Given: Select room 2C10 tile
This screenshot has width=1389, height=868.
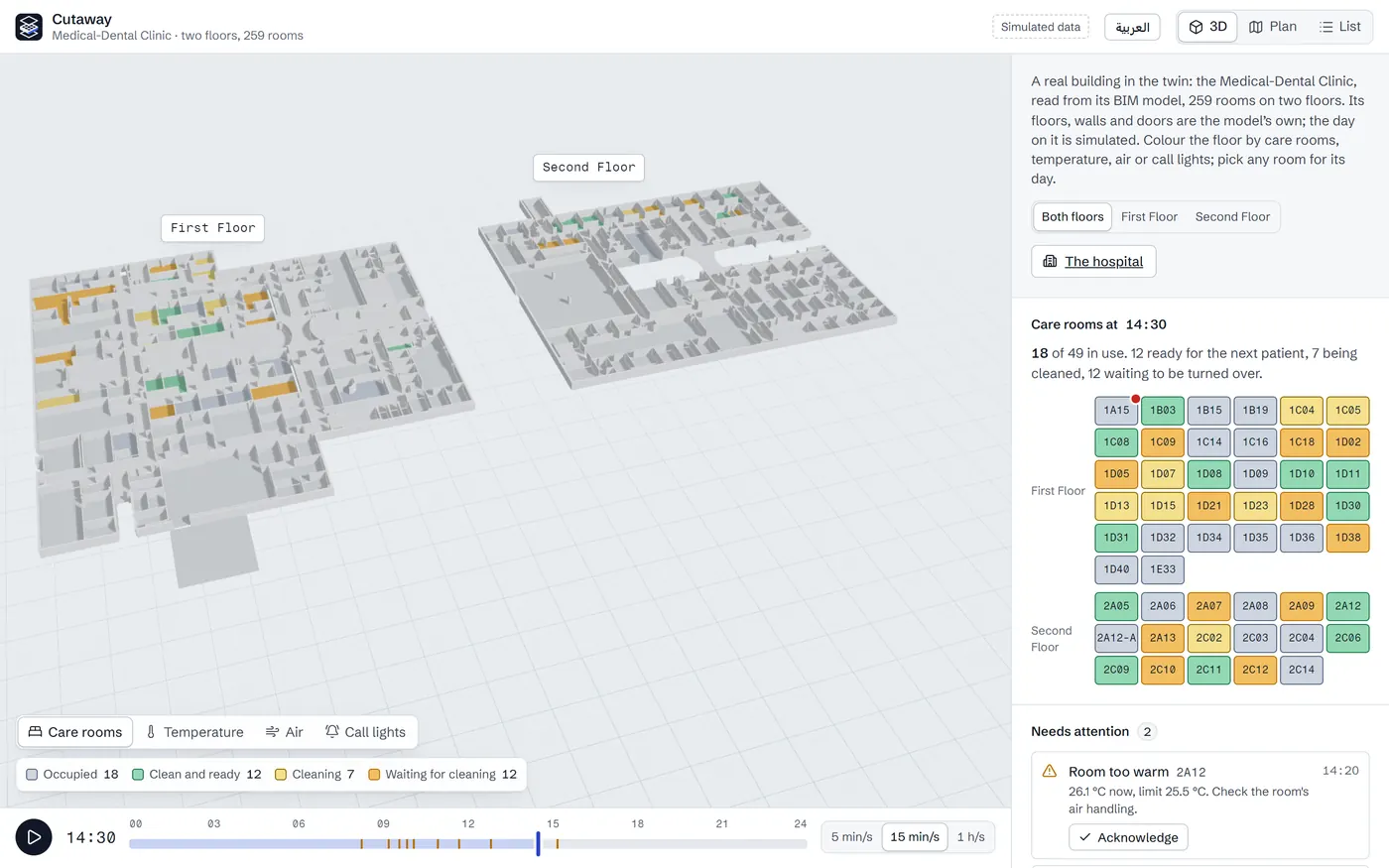Looking at the screenshot, I should tap(1163, 670).
